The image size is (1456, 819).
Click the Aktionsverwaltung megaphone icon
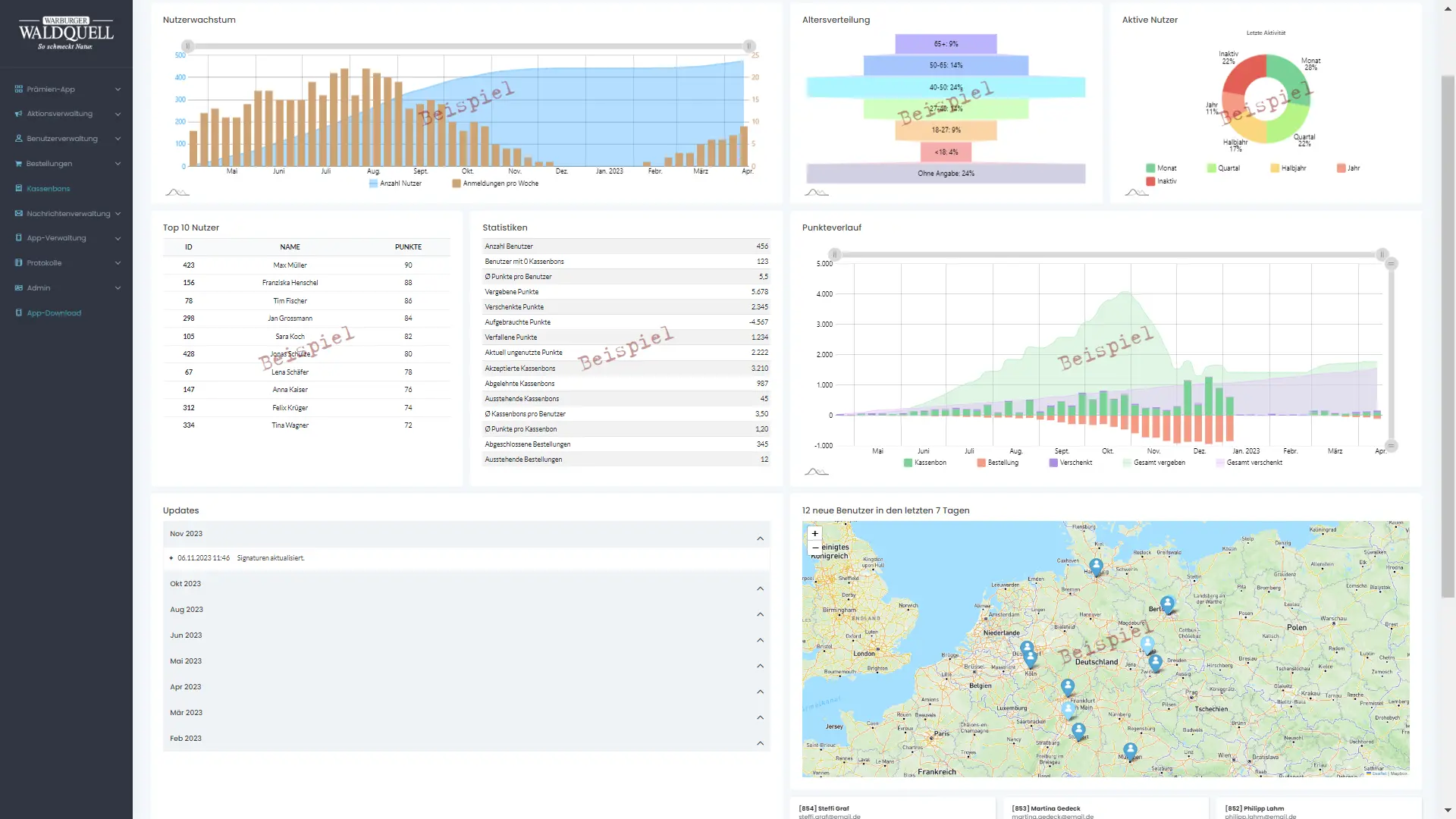pyautogui.click(x=18, y=114)
